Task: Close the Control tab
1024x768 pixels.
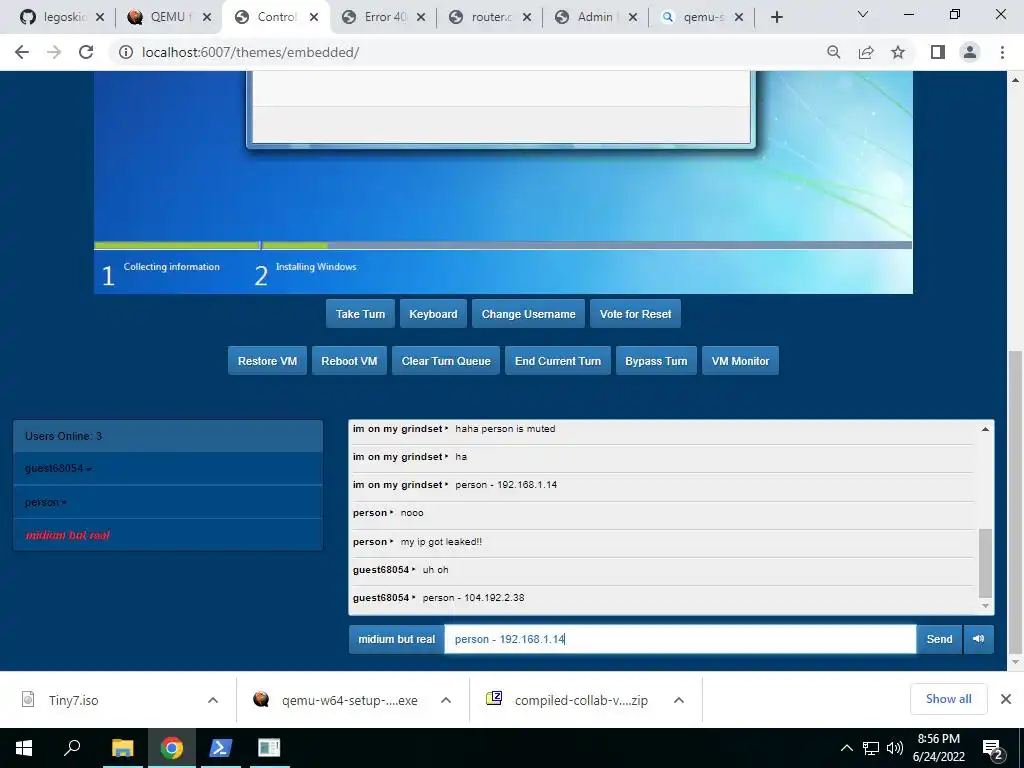Action: coord(314,17)
